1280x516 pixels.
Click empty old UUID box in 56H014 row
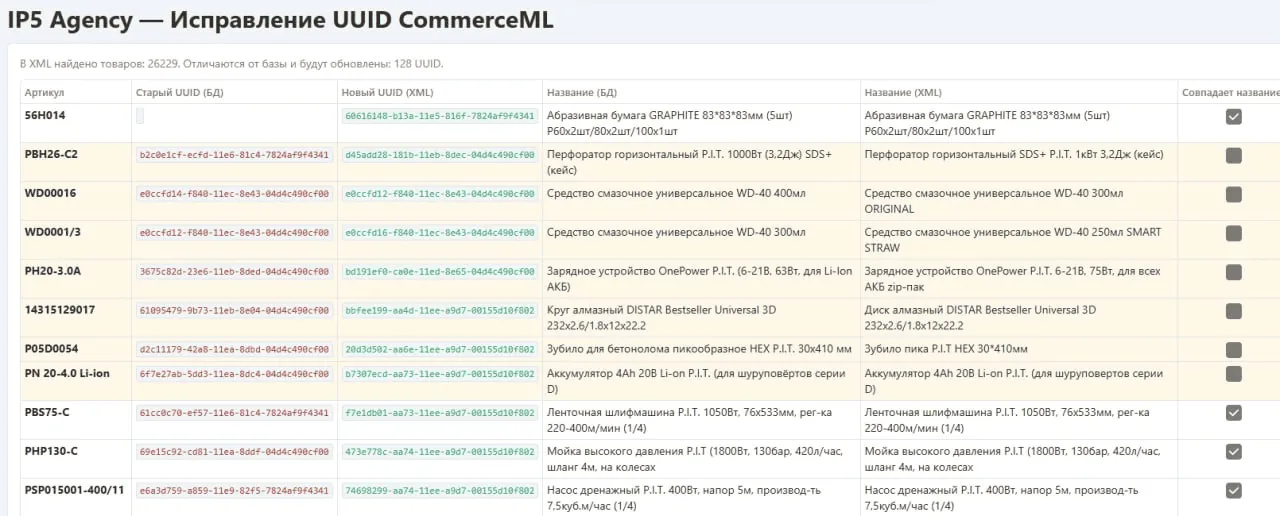pyautogui.click(x=140, y=116)
